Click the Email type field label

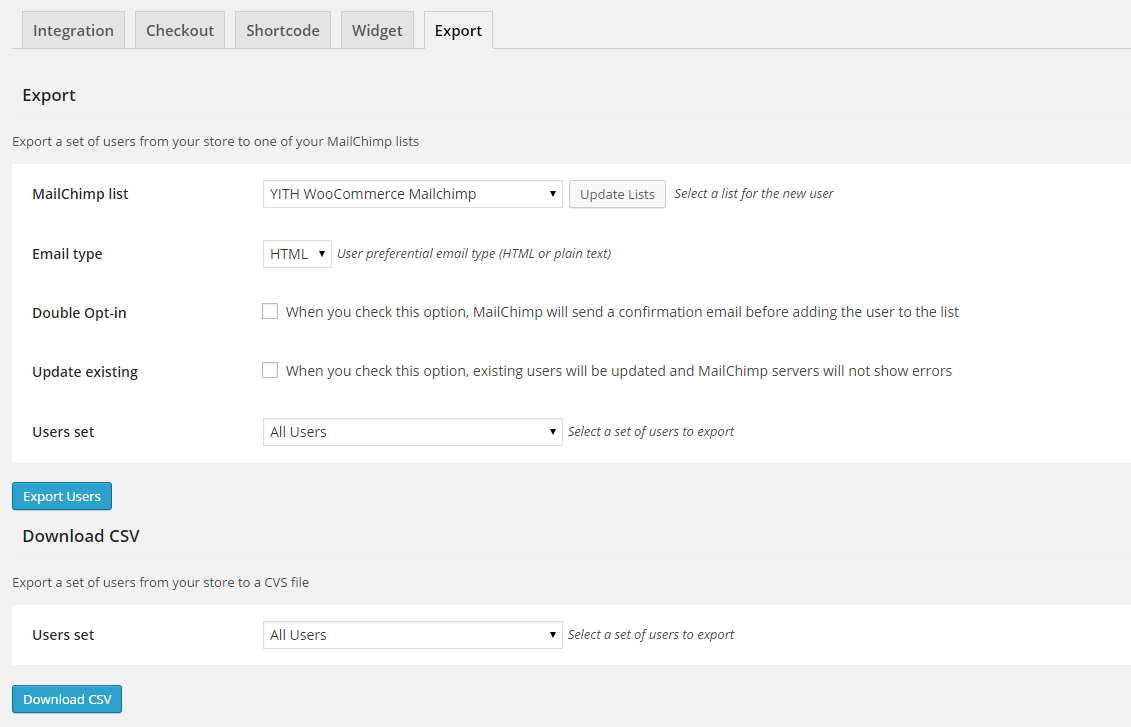click(67, 254)
